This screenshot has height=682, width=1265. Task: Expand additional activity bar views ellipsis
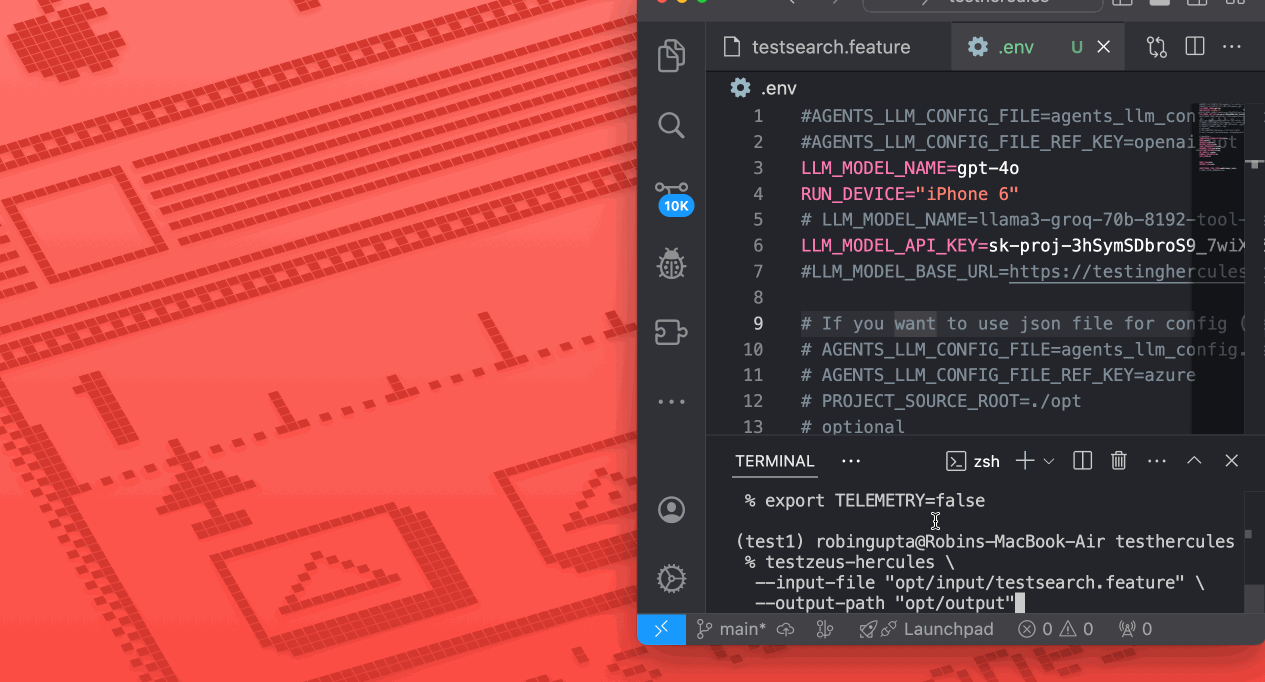[671, 402]
